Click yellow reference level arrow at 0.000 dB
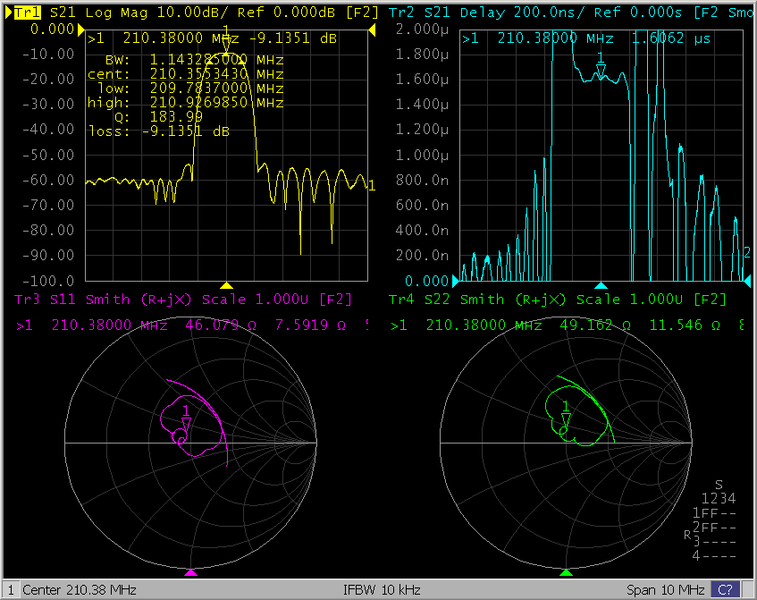The image size is (757, 600). [x=76, y=30]
